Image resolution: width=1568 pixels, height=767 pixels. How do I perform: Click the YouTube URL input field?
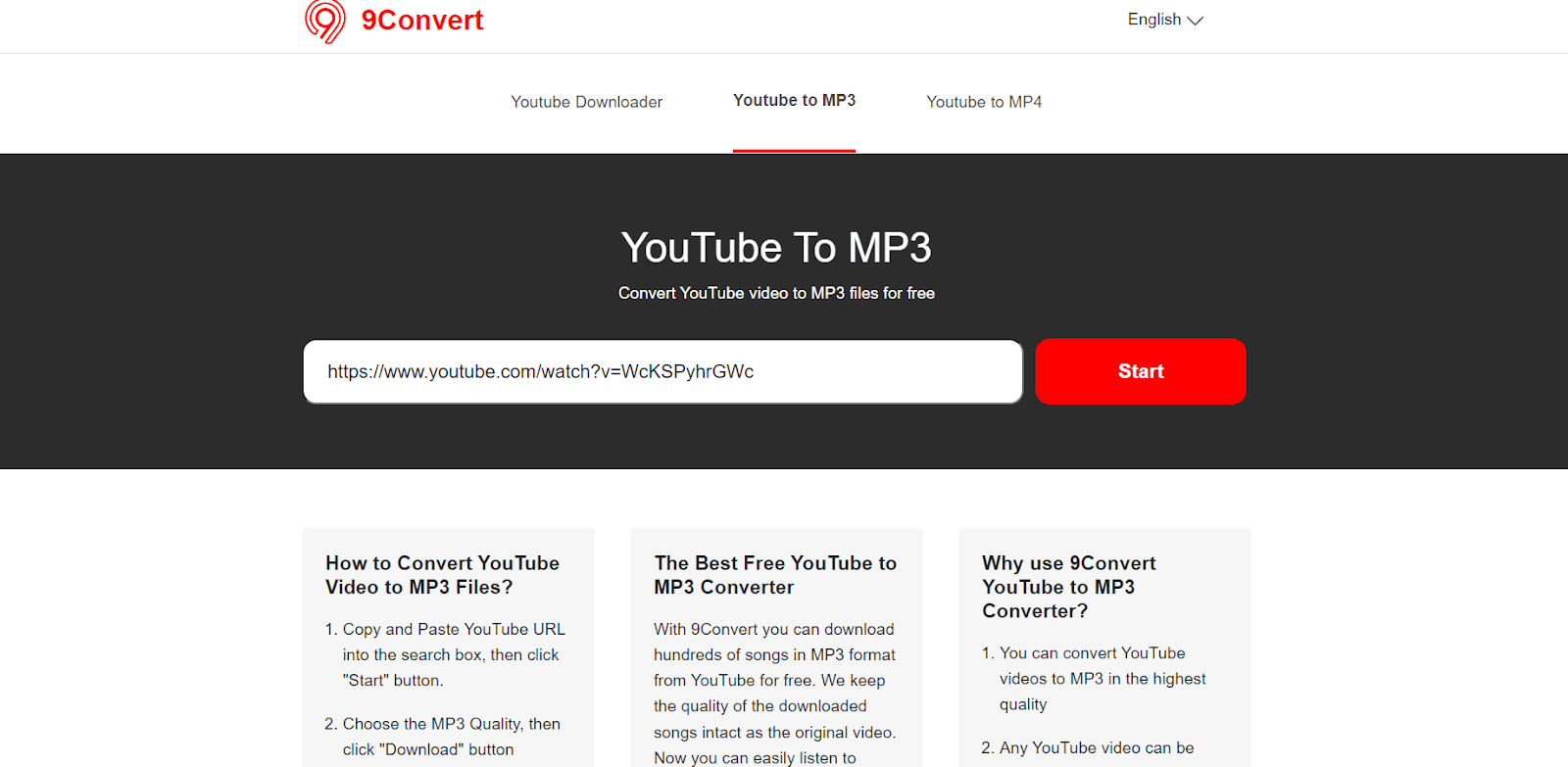(663, 371)
